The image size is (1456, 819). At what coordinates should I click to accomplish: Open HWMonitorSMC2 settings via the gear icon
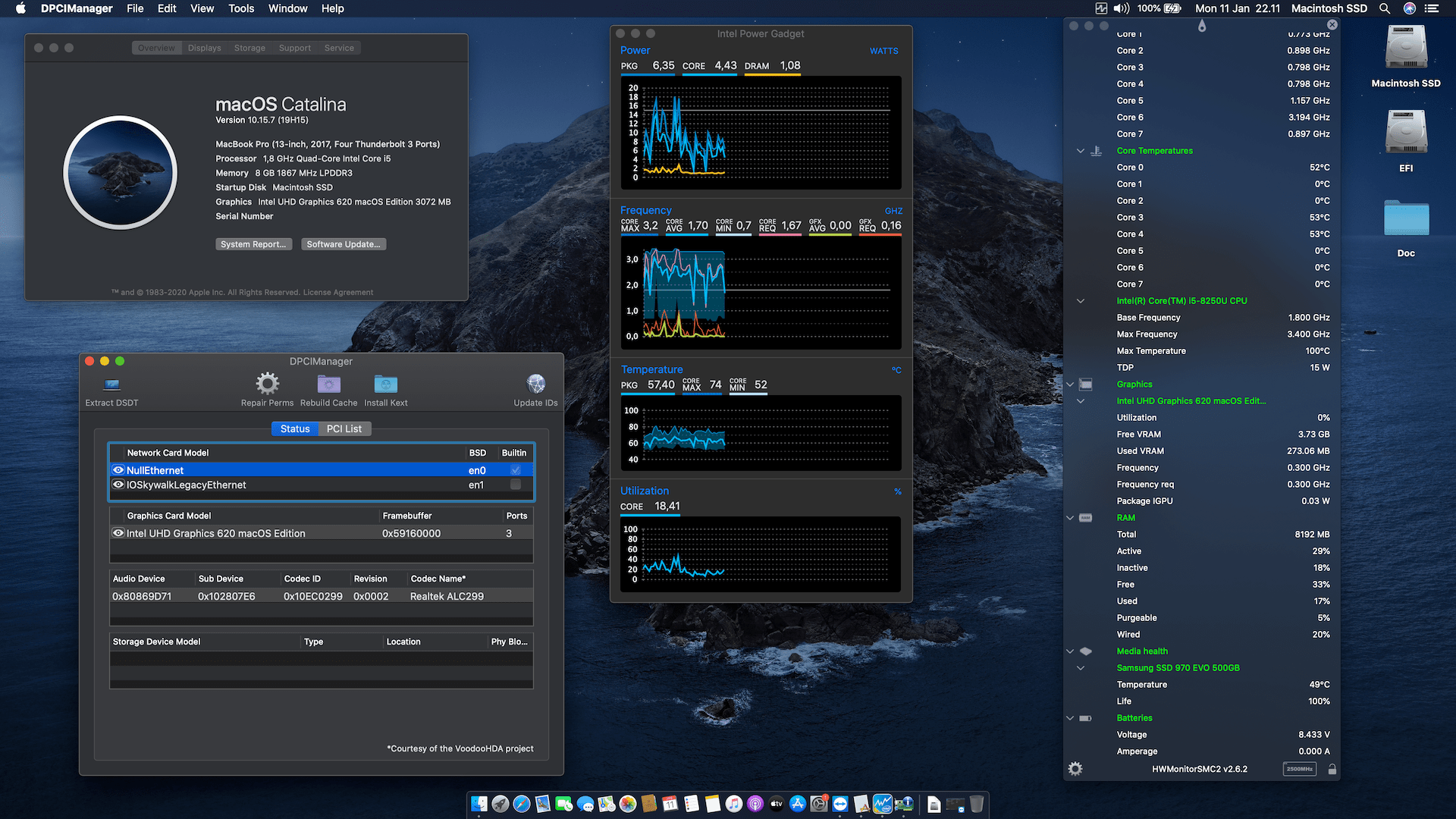tap(1075, 768)
